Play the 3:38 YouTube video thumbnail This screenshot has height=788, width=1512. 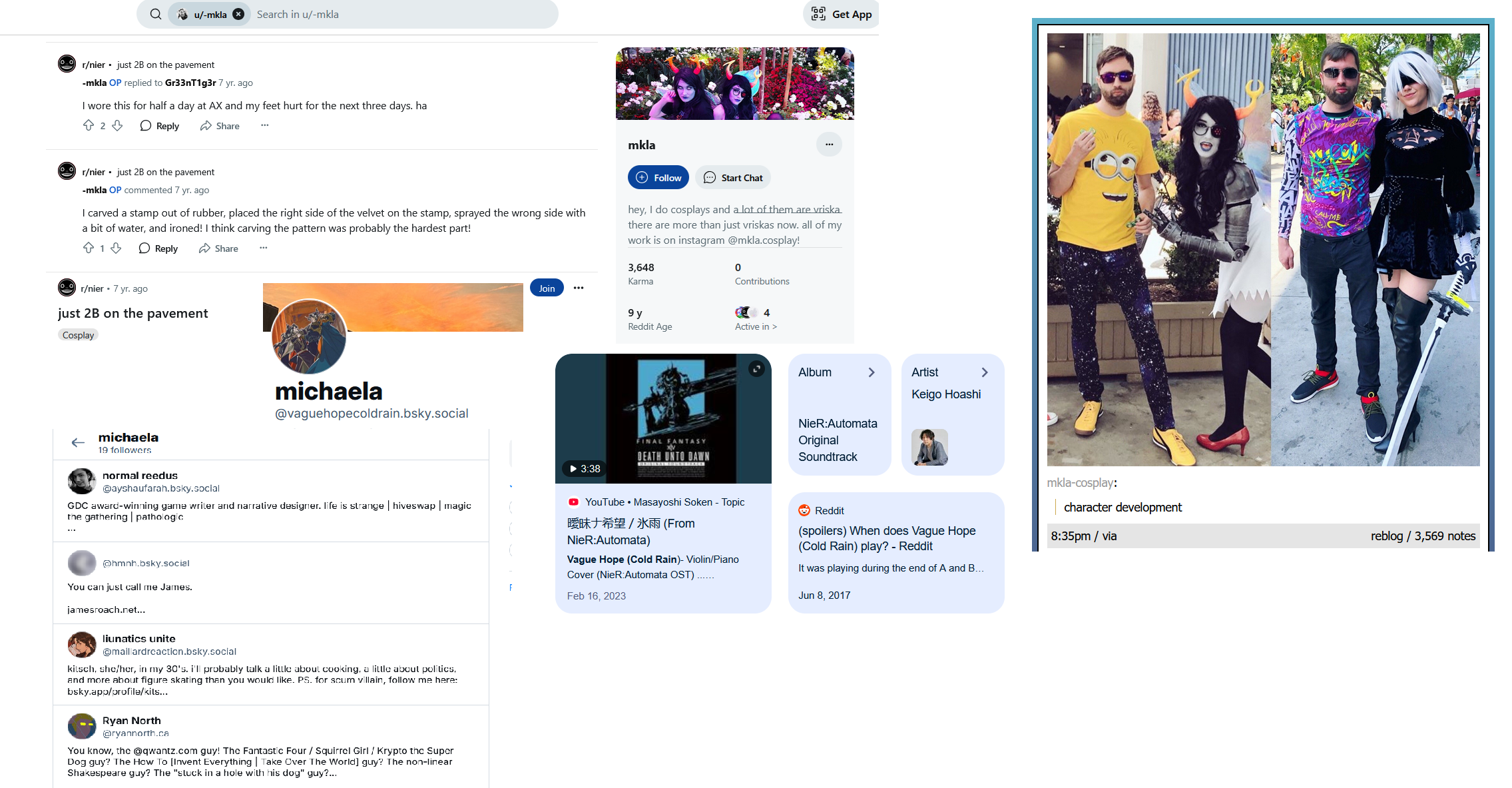[x=663, y=418]
